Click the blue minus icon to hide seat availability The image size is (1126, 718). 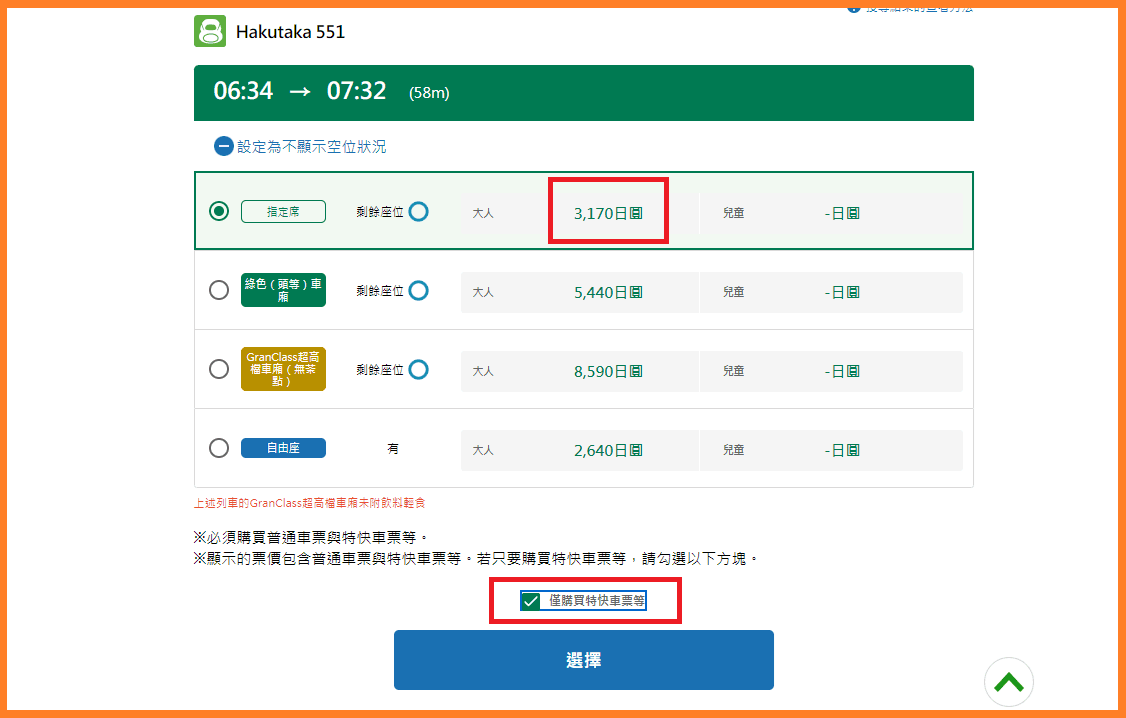[x=223, y=146]
